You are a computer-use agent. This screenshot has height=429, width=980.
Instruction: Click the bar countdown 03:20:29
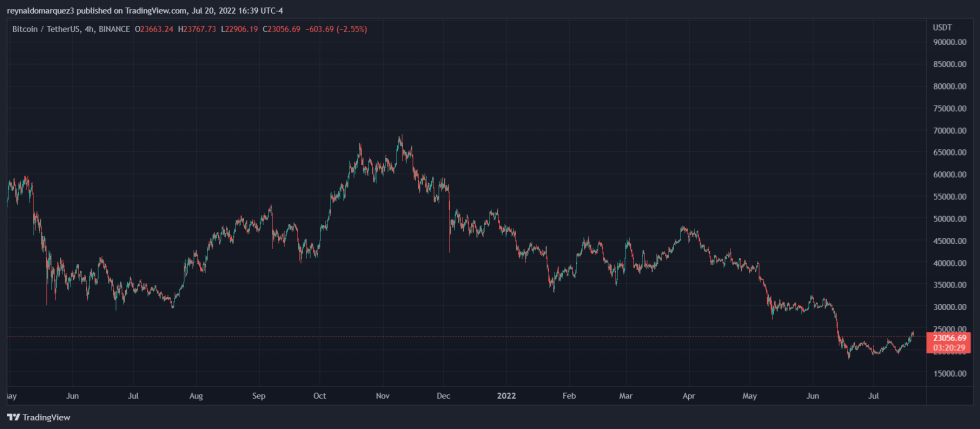pyautogui.click(x=949, y=346)
